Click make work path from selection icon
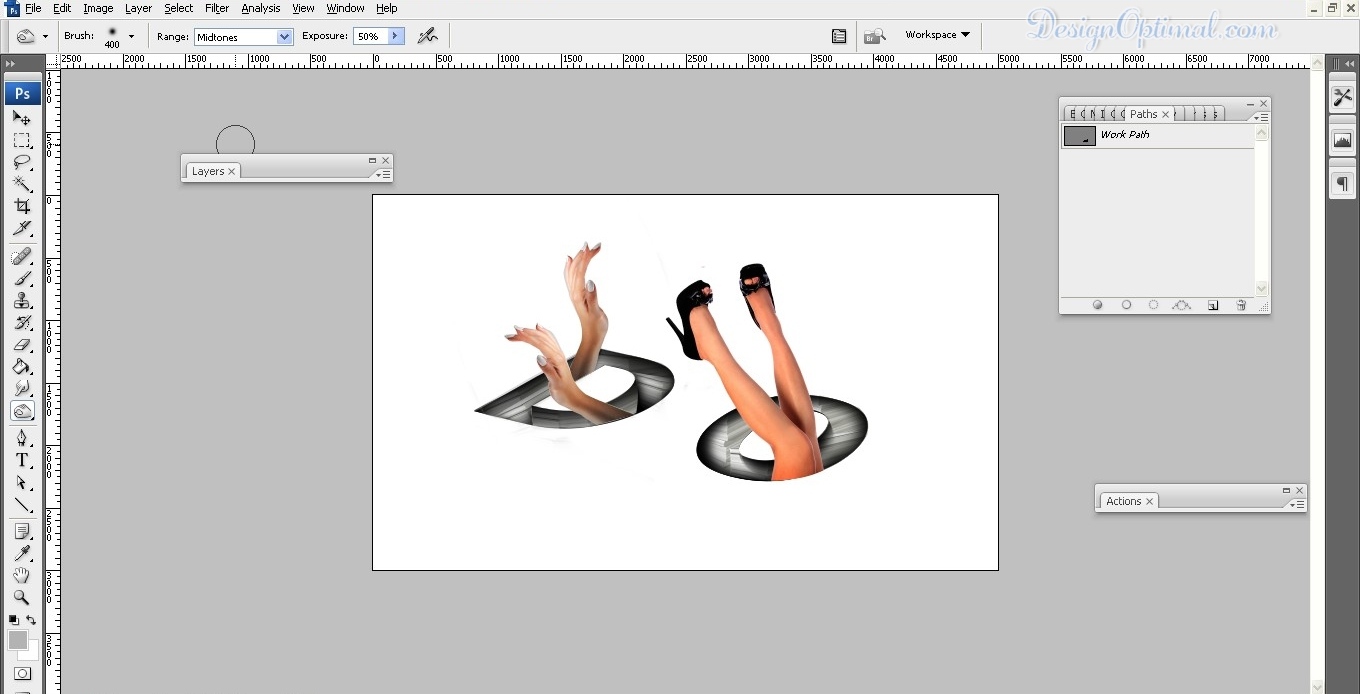Viewport: 1360px width, 694px height. point(1182,305)
